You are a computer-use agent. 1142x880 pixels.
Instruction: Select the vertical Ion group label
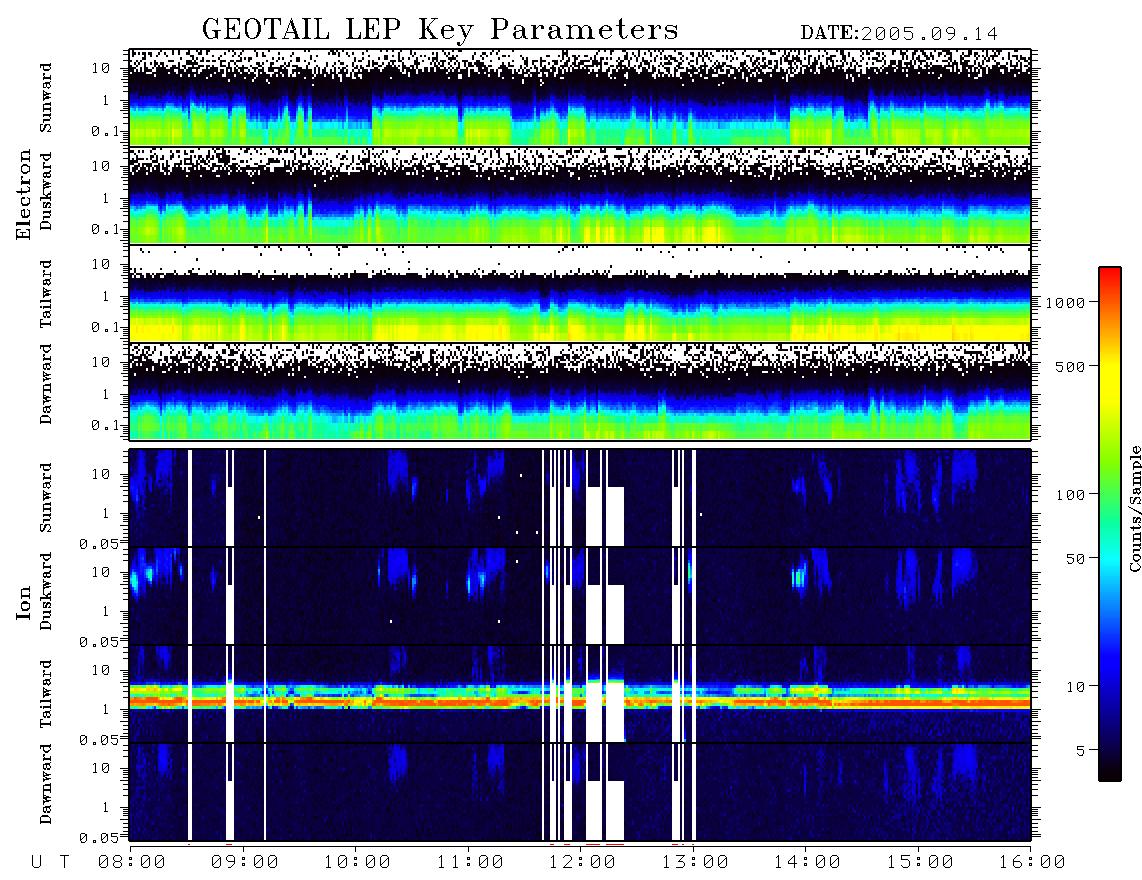(23, 602)
